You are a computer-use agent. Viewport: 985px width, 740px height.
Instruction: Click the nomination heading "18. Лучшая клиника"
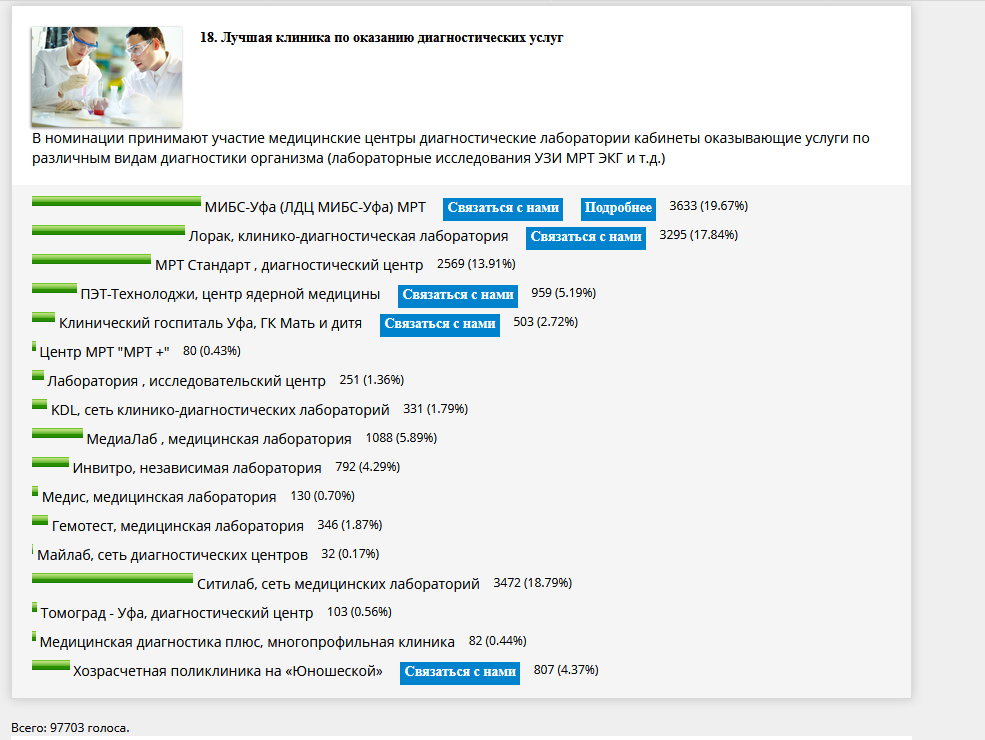pyautogui.click(x=382, y=38)
